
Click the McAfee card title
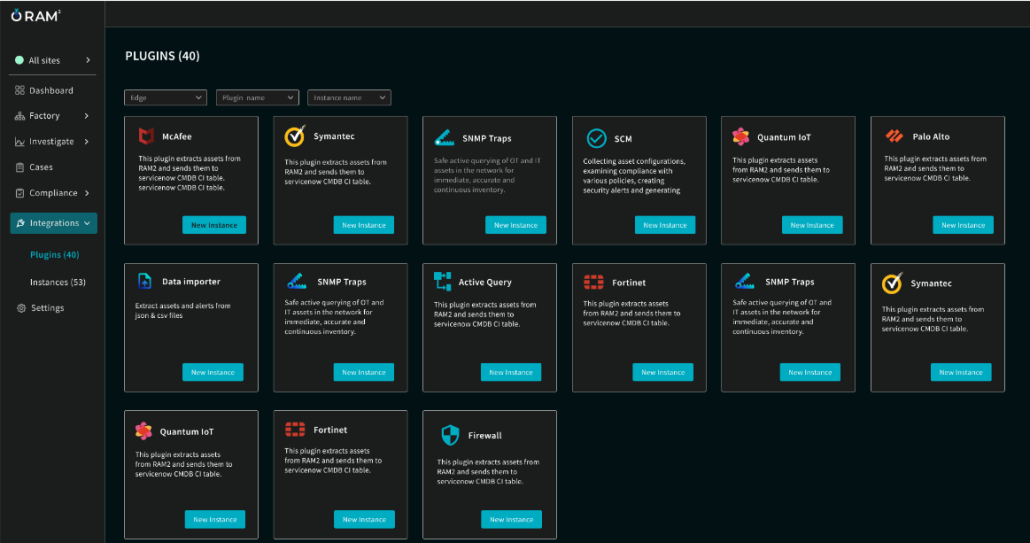point(177,137)
